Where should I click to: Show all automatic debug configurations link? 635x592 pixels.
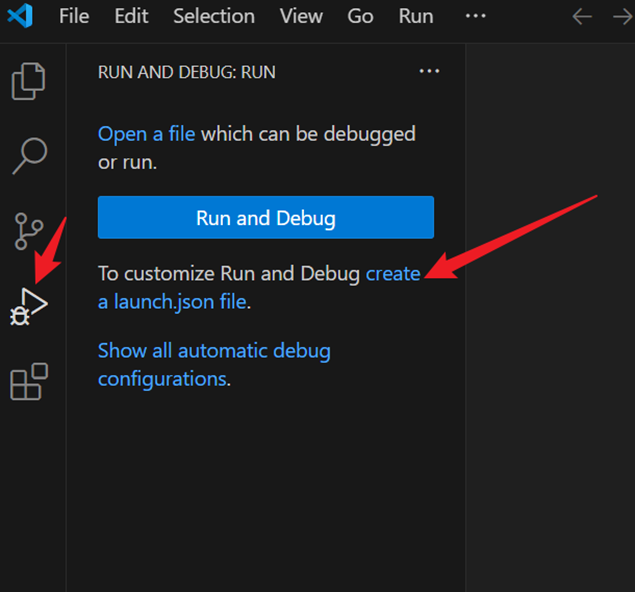coord(214,364)
